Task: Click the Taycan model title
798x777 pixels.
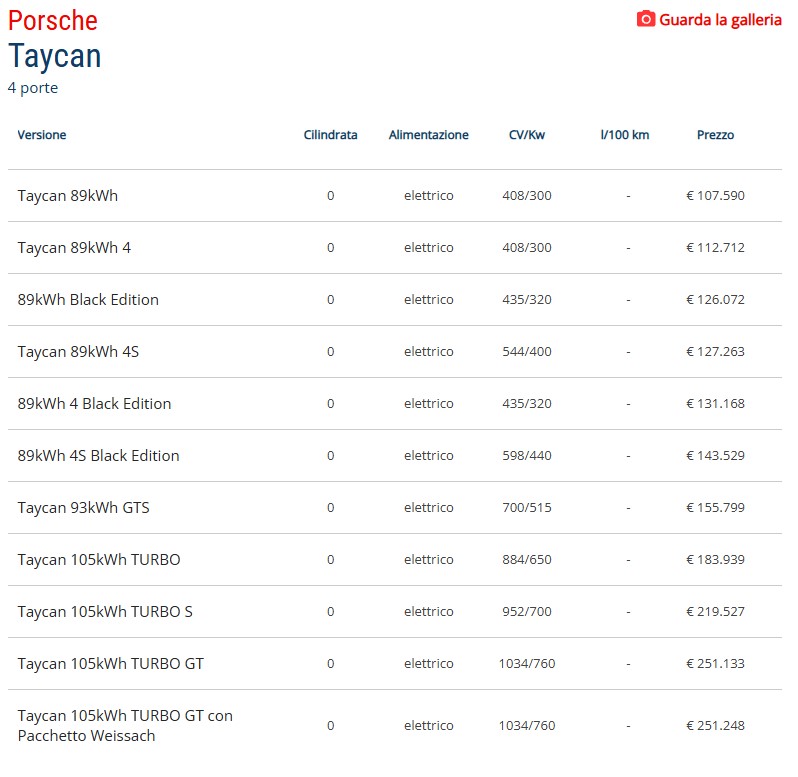Action: [x=55, y=55]
